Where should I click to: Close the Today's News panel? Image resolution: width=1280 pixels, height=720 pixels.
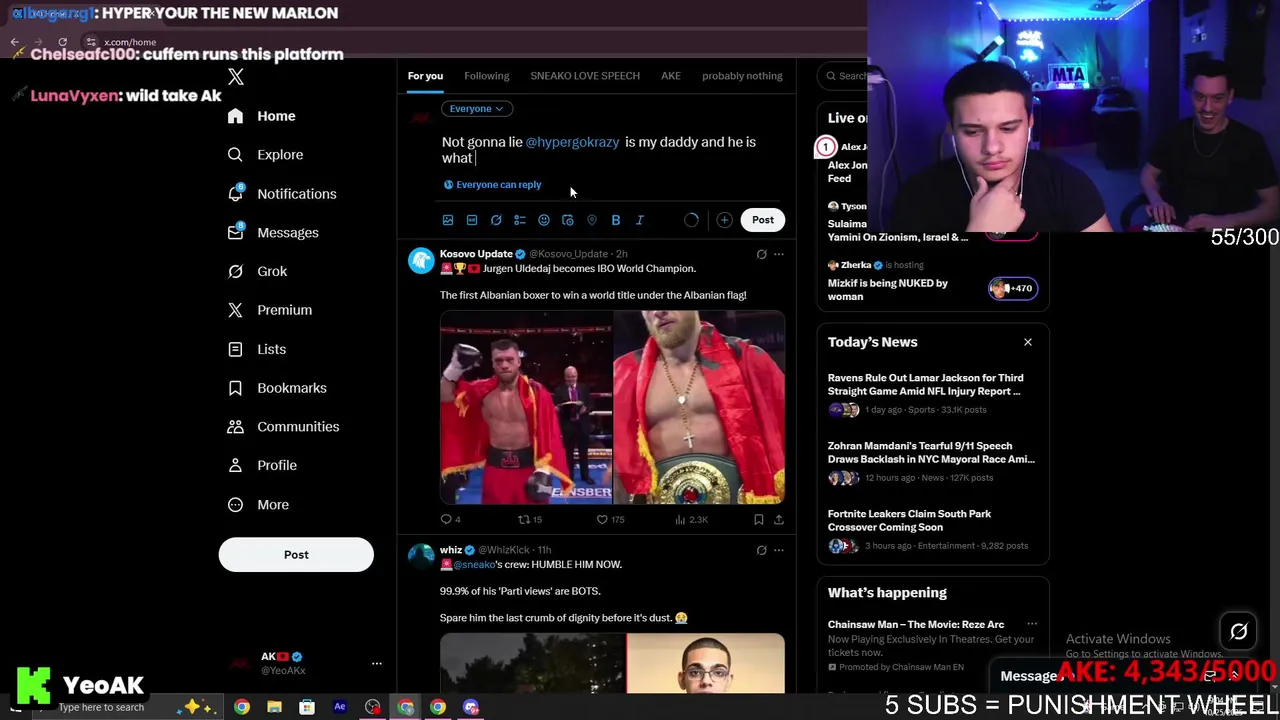(x=1027, y=342)
